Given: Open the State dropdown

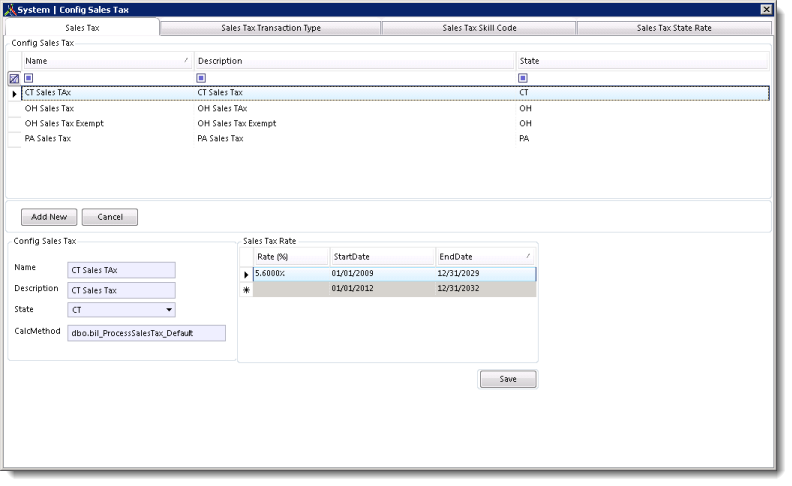Looking at the screenshot, I should click(x=169, y=310).
